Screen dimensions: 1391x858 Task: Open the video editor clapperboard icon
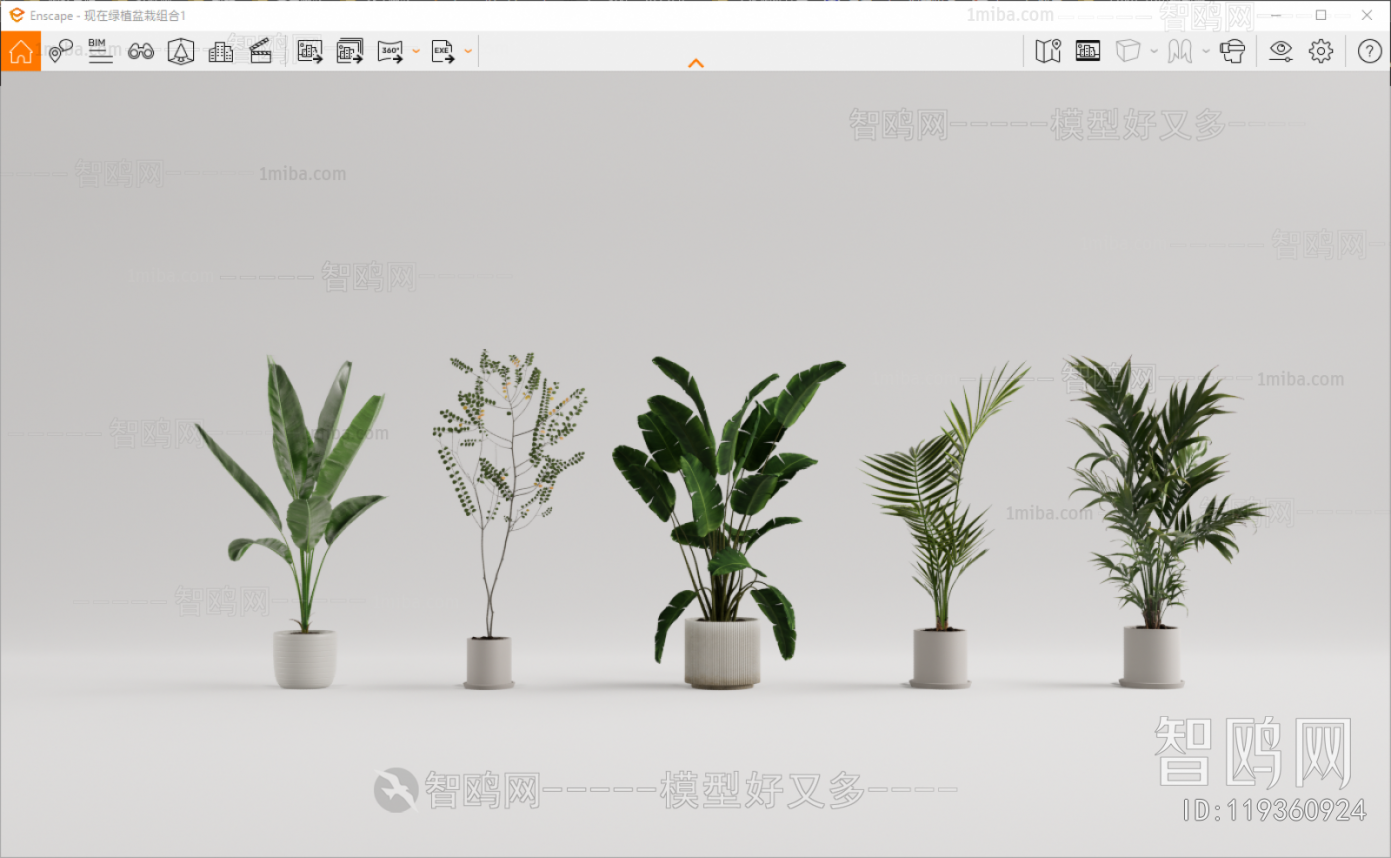tap(261, 51)
